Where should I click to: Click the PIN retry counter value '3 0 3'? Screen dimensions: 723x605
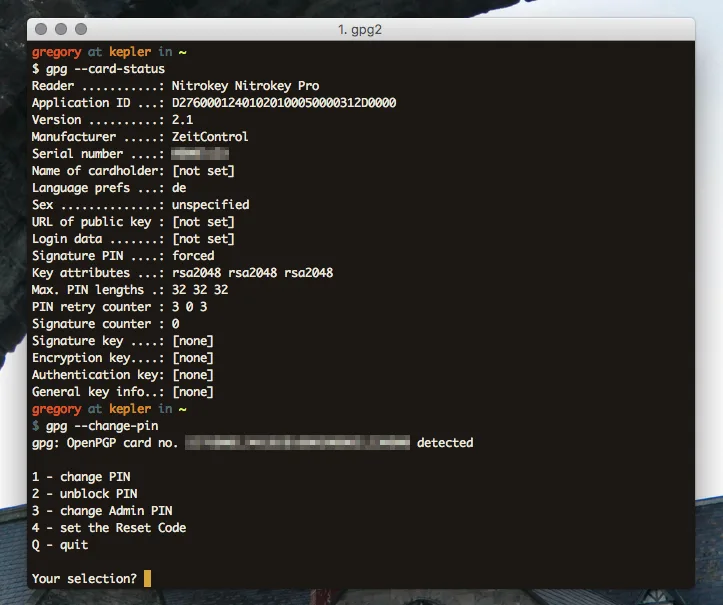[189, 307]
